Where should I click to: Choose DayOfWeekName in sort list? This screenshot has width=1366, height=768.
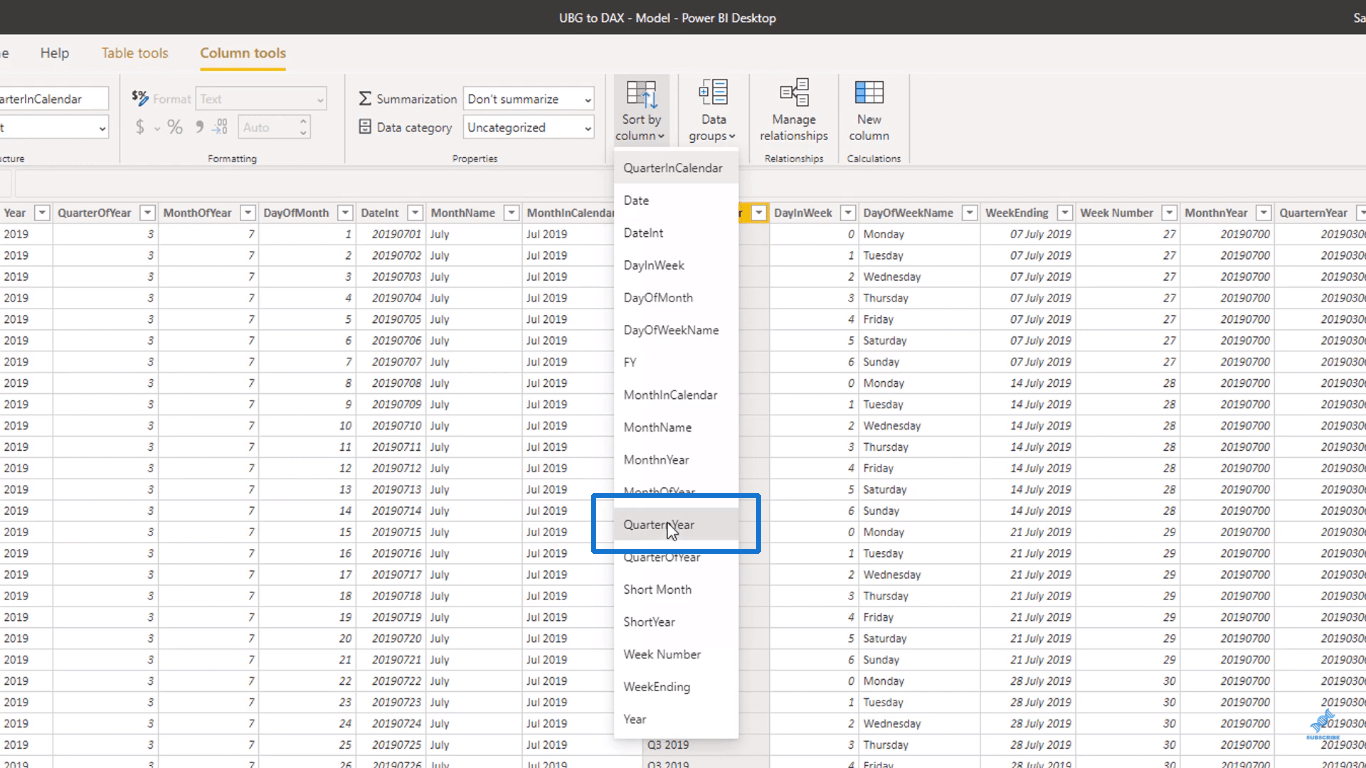[x=676, y=330]
